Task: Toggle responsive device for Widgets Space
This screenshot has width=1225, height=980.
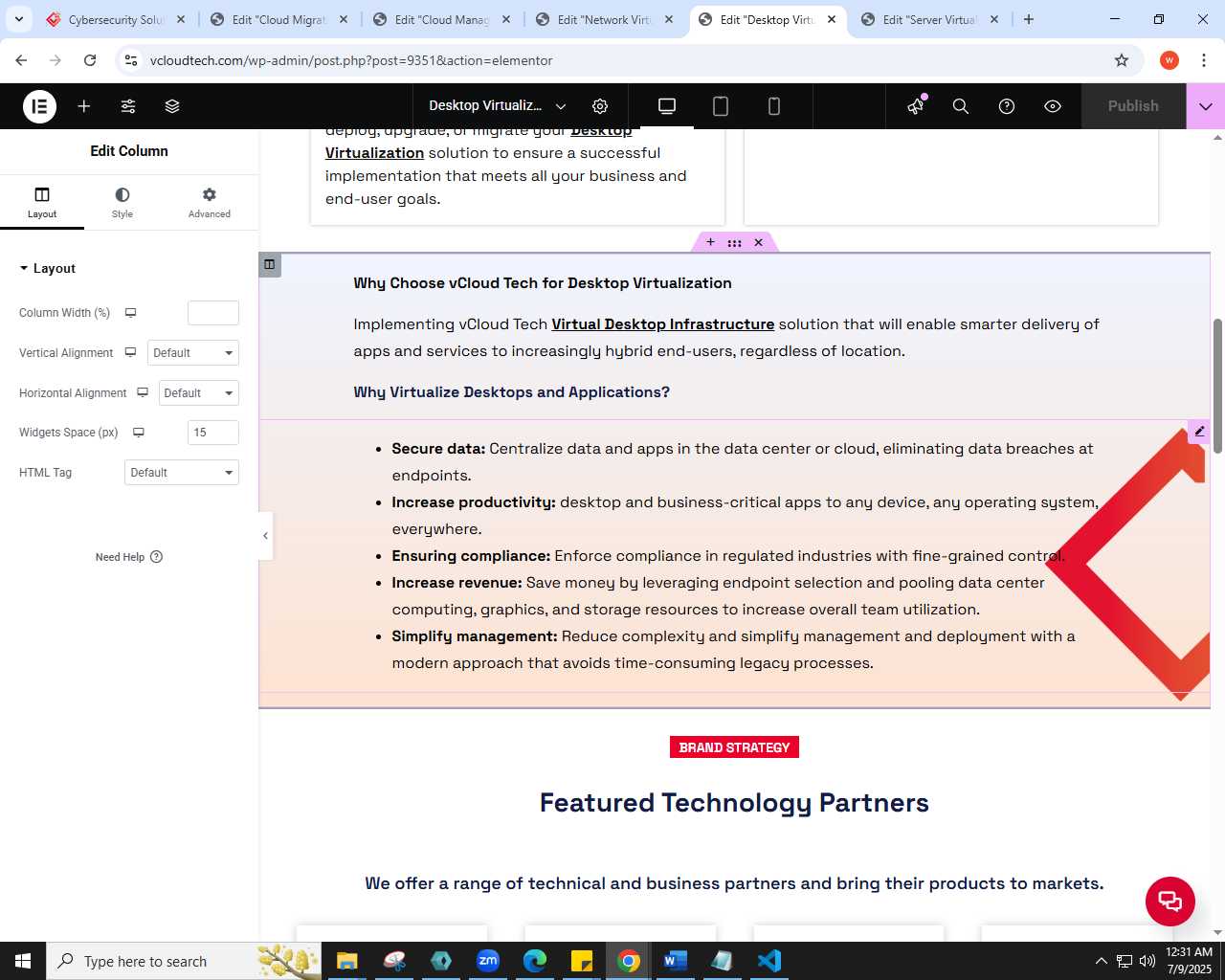Action: click(139, 433)
